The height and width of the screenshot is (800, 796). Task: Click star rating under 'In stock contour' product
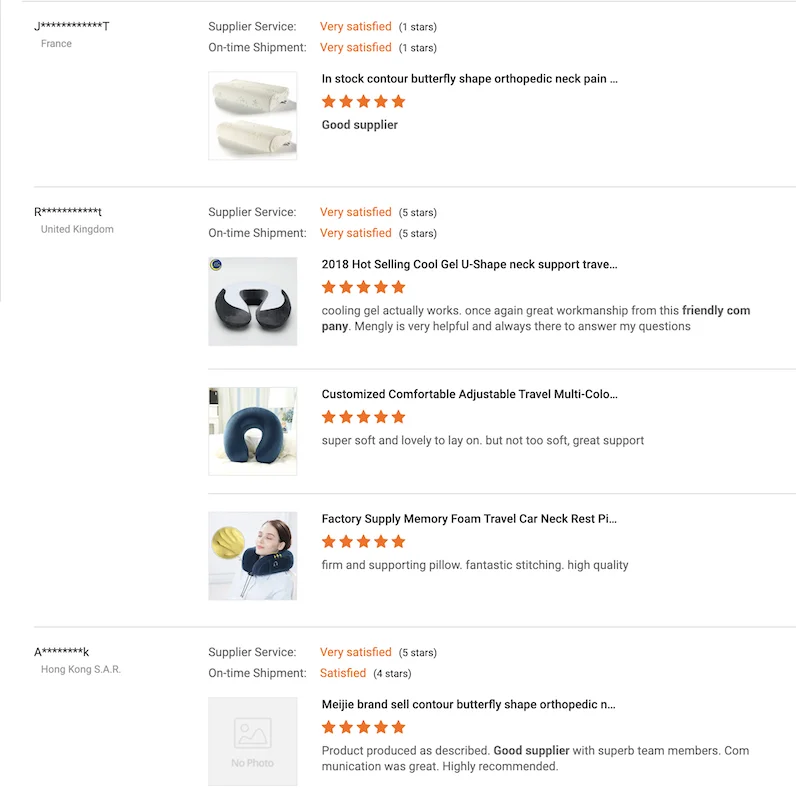click(363, 102)
